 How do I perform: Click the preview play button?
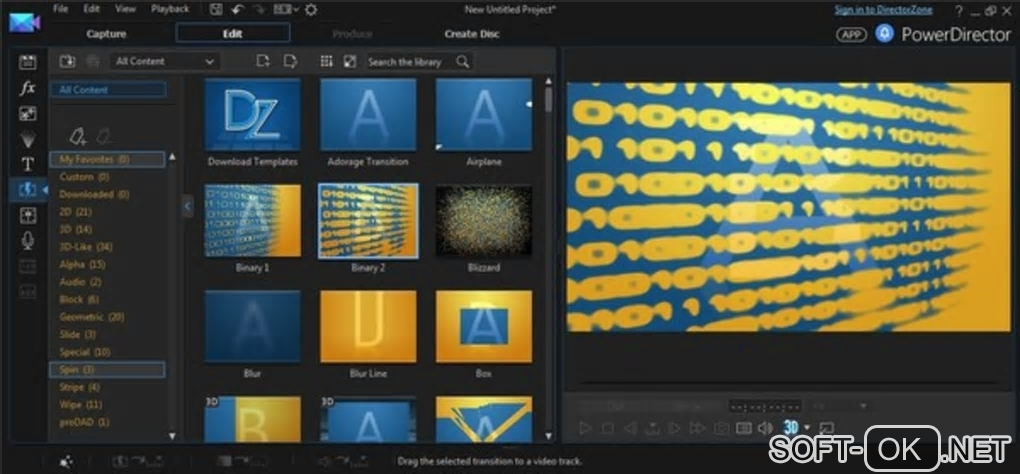(585, 428)
